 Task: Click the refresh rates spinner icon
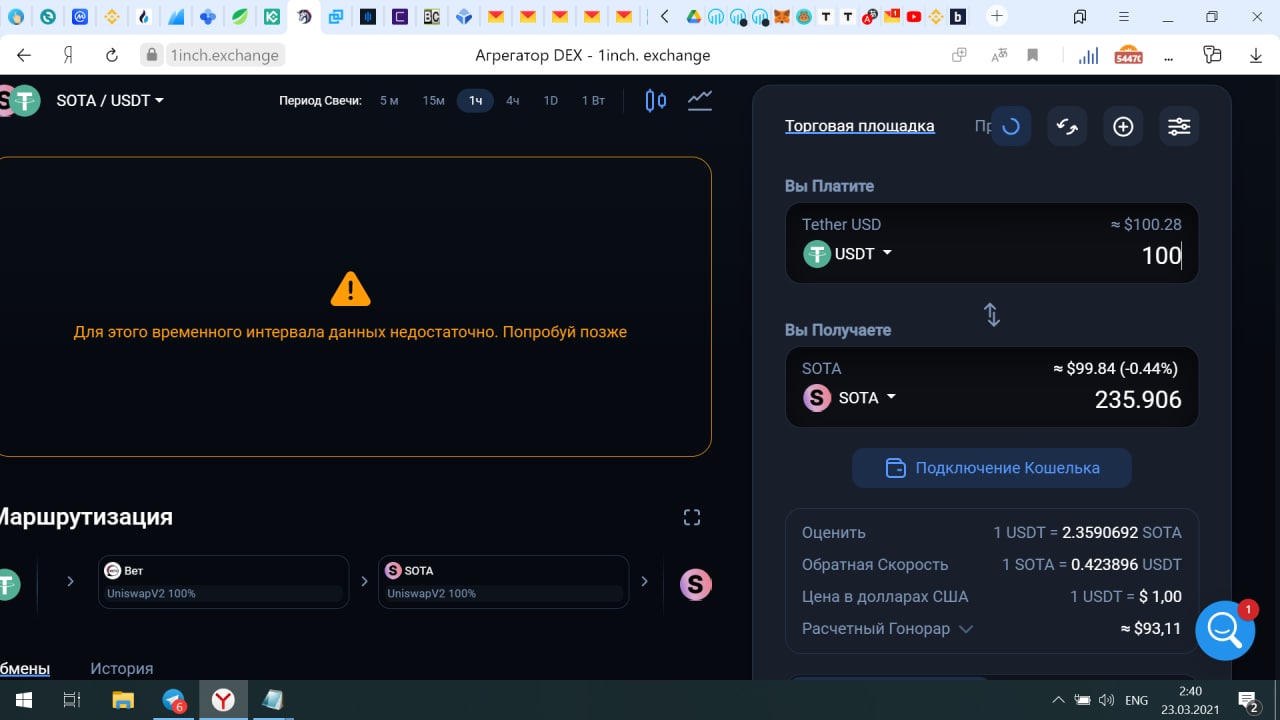click(x=1011, y=127)
